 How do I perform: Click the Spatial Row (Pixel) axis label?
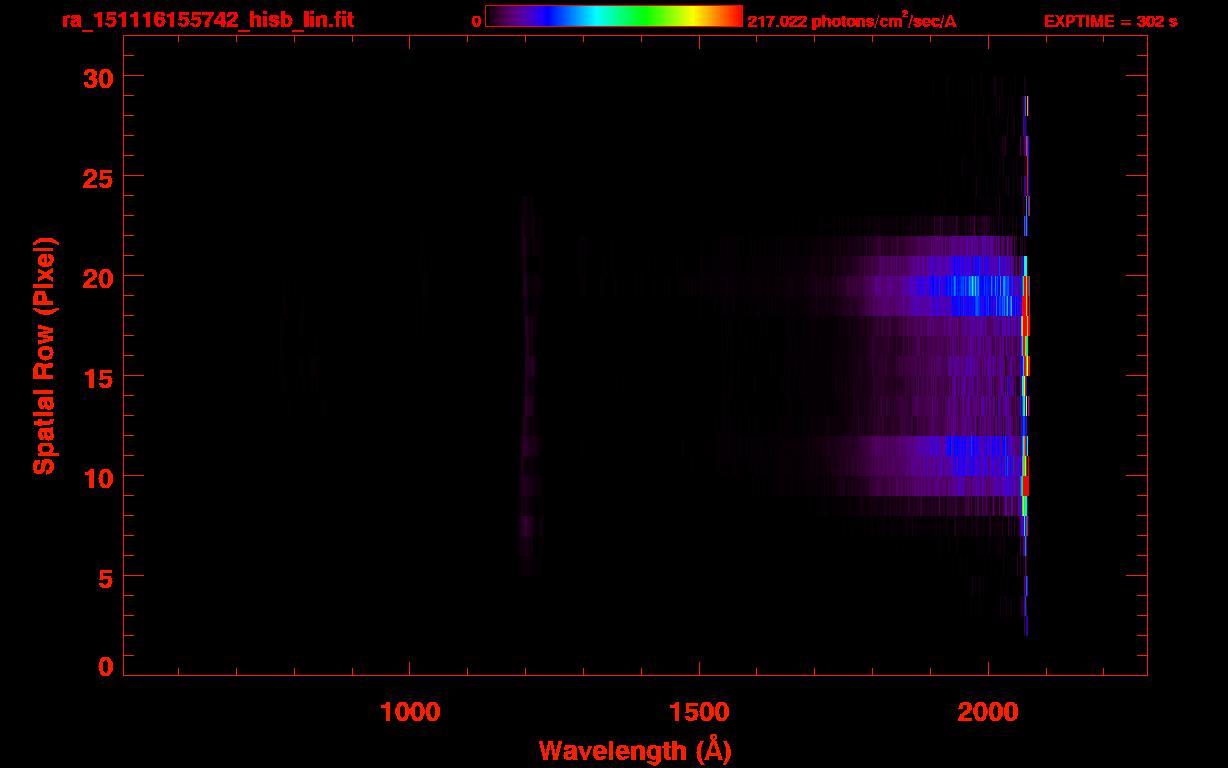click(45, 355)
